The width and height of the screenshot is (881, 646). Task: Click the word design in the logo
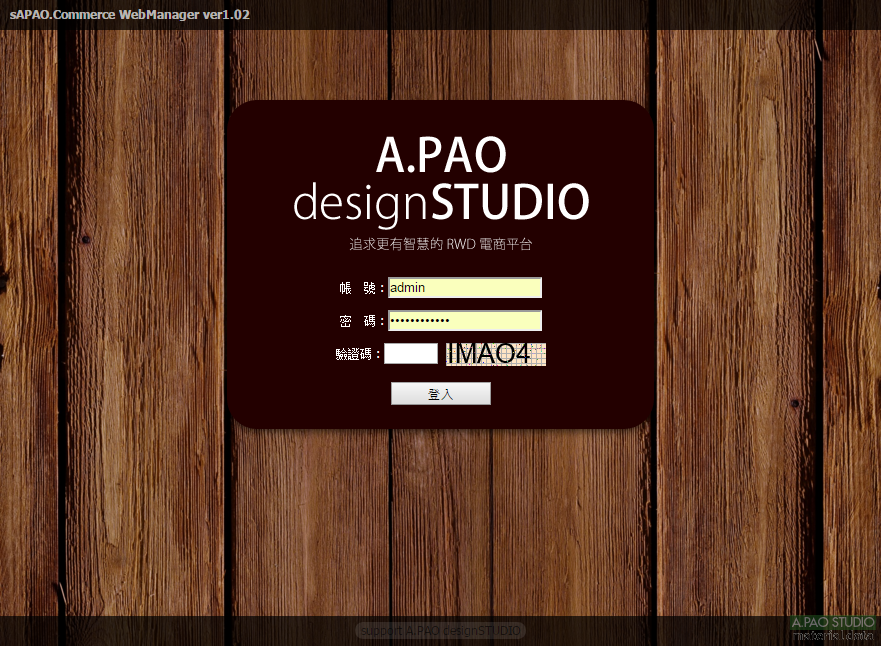click(x=360, y=203)
